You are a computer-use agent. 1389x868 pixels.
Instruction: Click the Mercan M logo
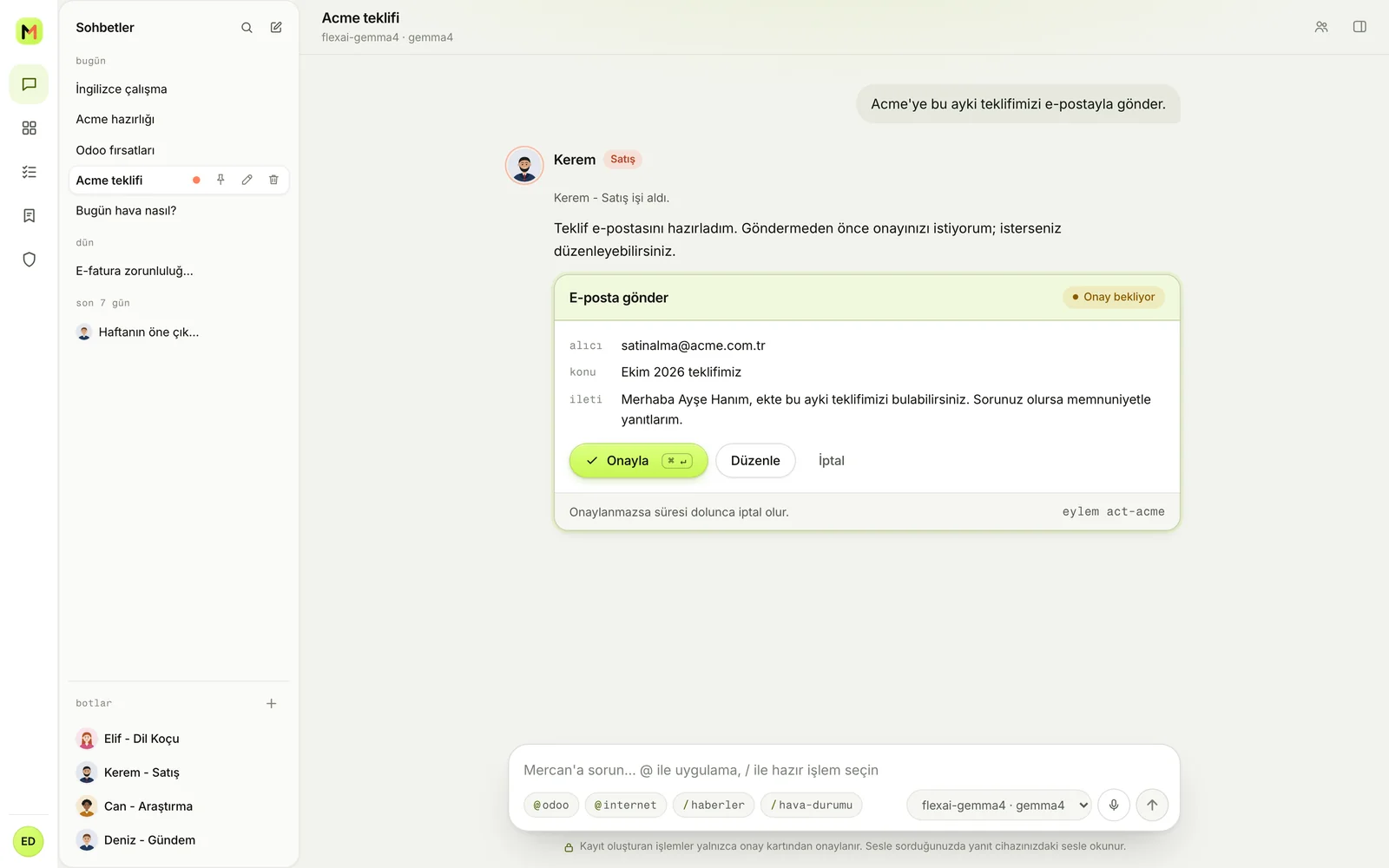[x=29, y=31]
